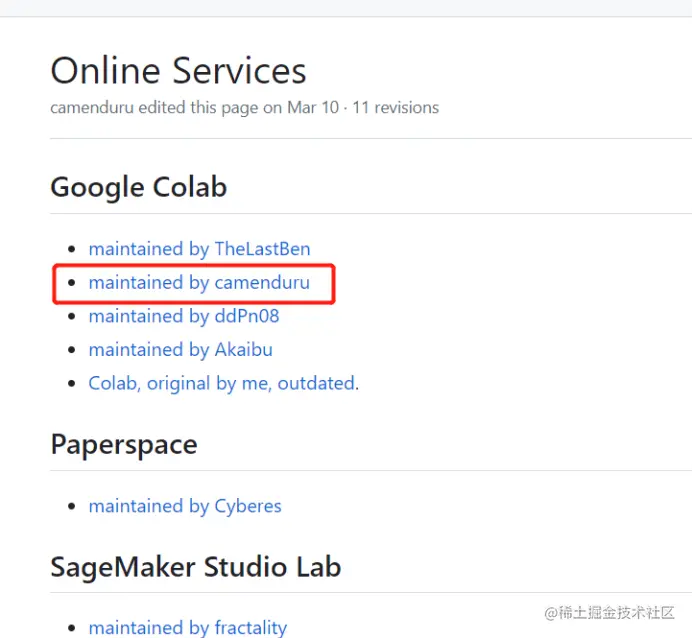Click the highlighted 'maintained by camenduru' link
Image resolution: width=693 pixels, height=639 pixels.
click(199, 283)
